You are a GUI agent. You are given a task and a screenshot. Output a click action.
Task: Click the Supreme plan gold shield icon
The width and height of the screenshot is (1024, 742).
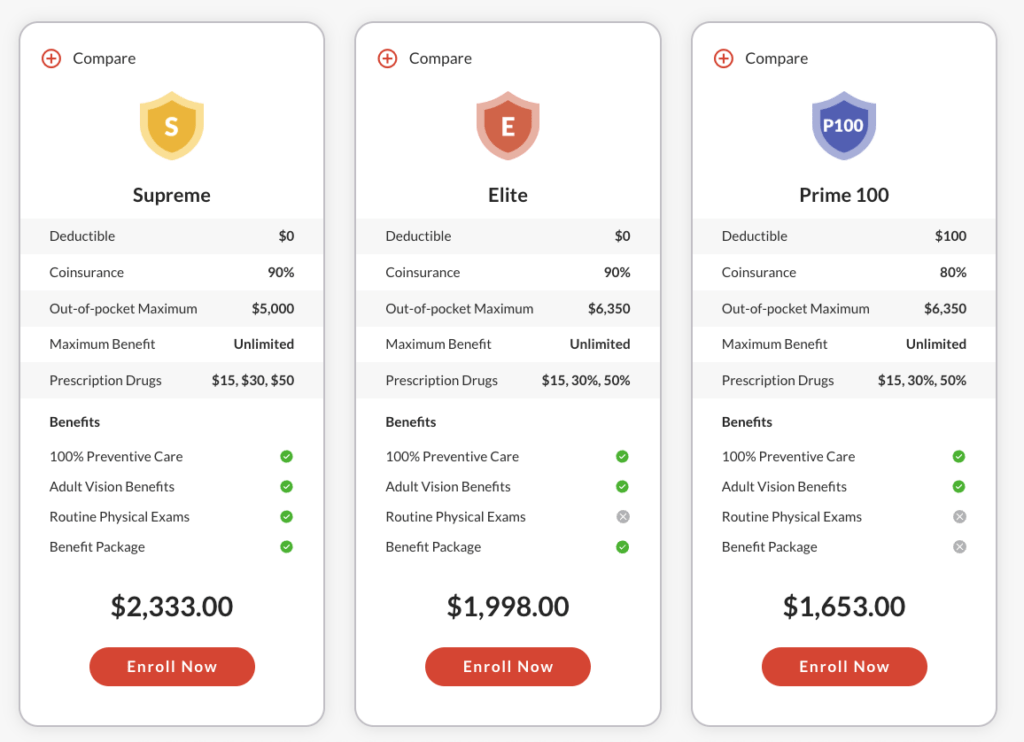tap(172, 125)
